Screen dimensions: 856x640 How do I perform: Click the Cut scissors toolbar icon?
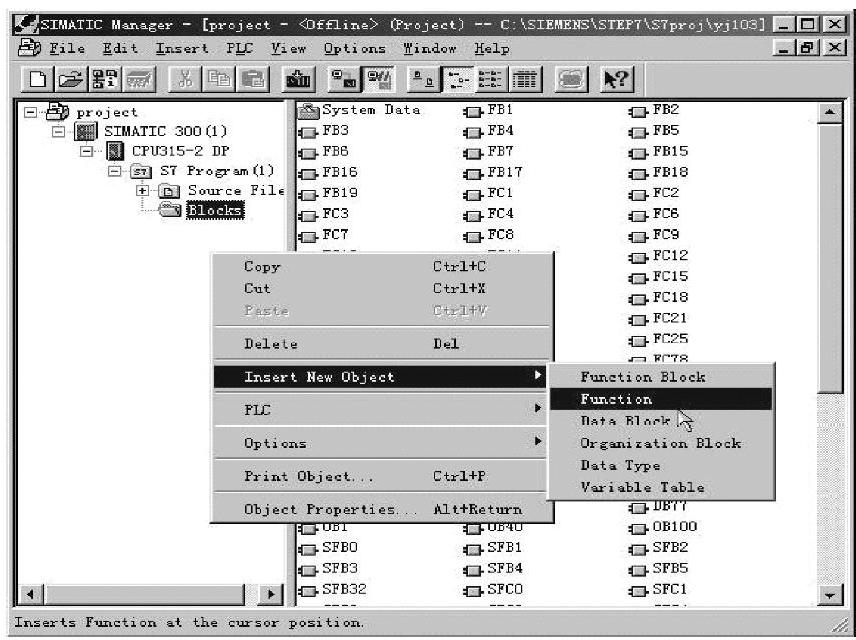(x=185, y=80)
